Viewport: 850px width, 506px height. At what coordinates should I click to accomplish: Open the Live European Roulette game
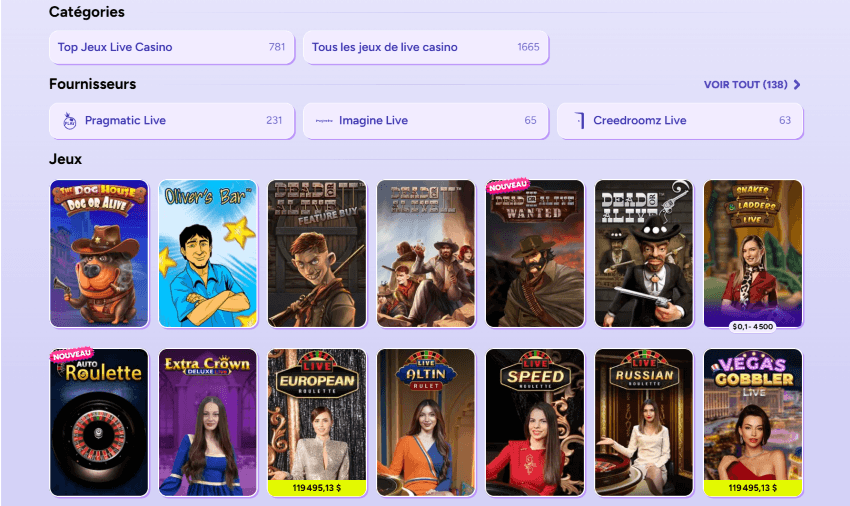317,422
